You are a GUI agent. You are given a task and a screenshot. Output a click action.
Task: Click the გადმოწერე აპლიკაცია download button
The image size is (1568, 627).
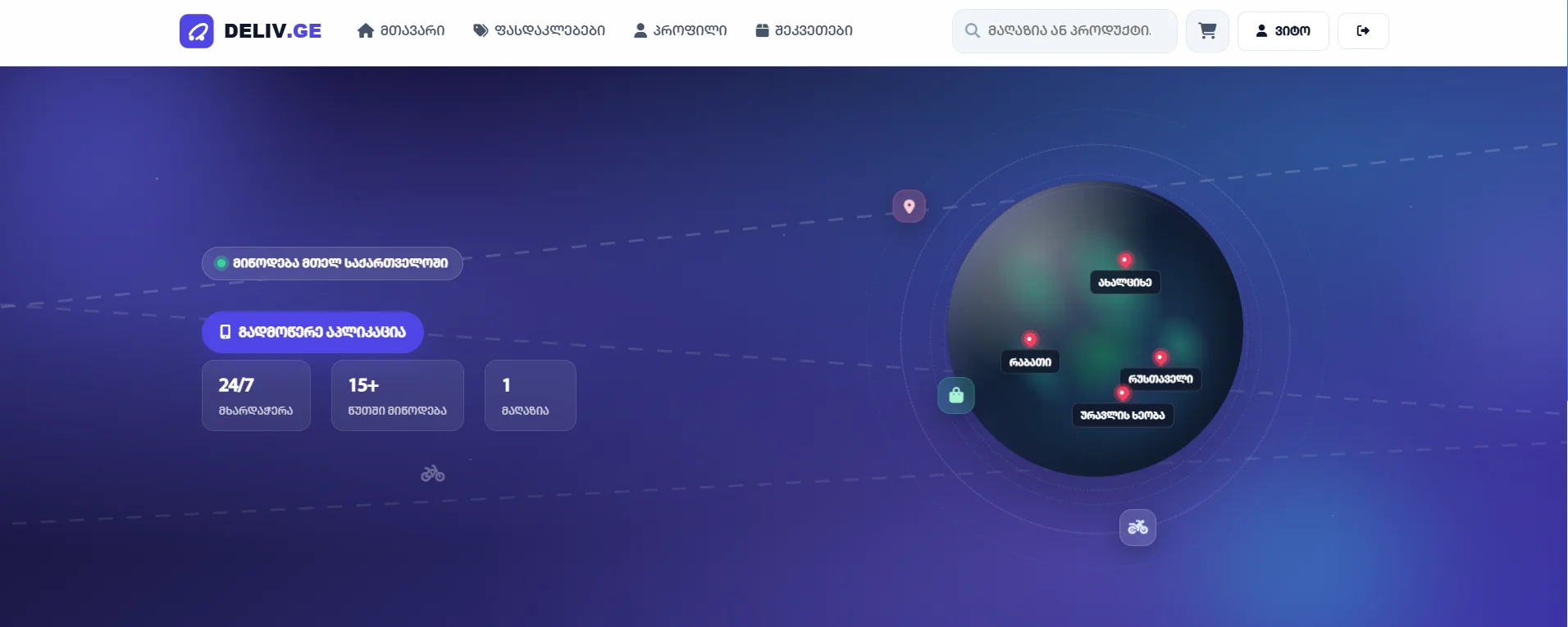click(312, 332)
